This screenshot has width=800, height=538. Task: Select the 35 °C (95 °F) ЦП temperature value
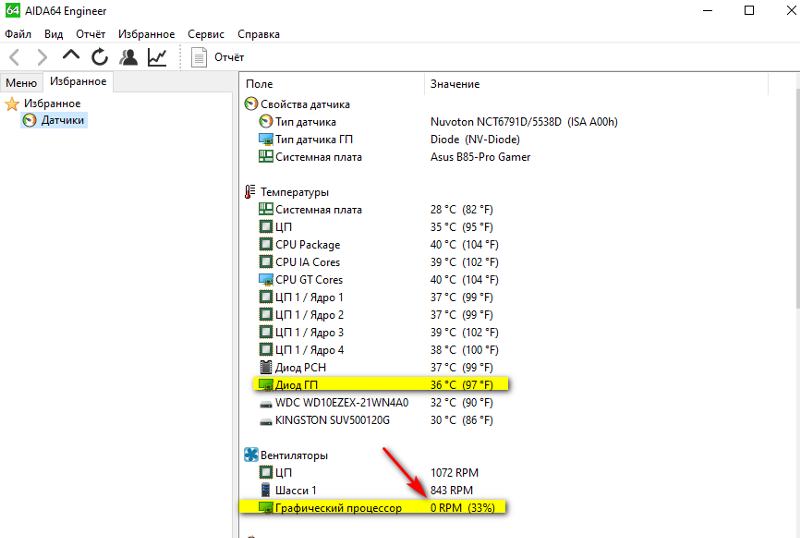pos(462,227)
